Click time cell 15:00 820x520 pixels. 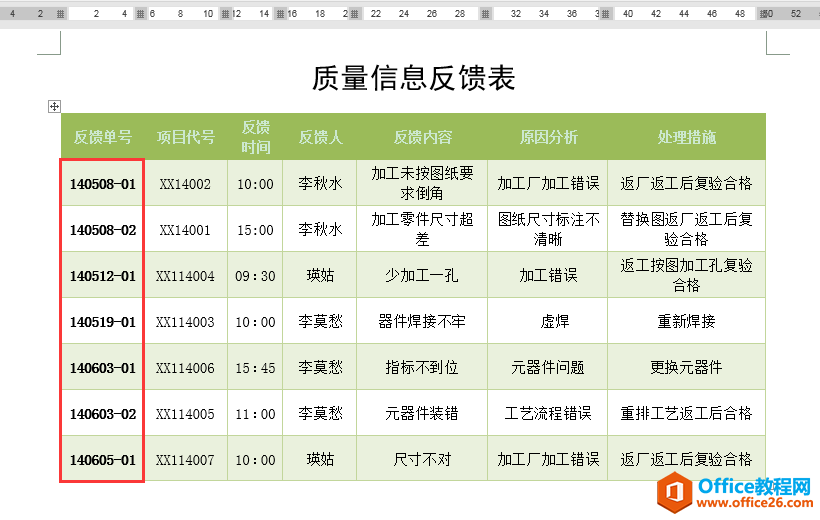coord(255,230)
